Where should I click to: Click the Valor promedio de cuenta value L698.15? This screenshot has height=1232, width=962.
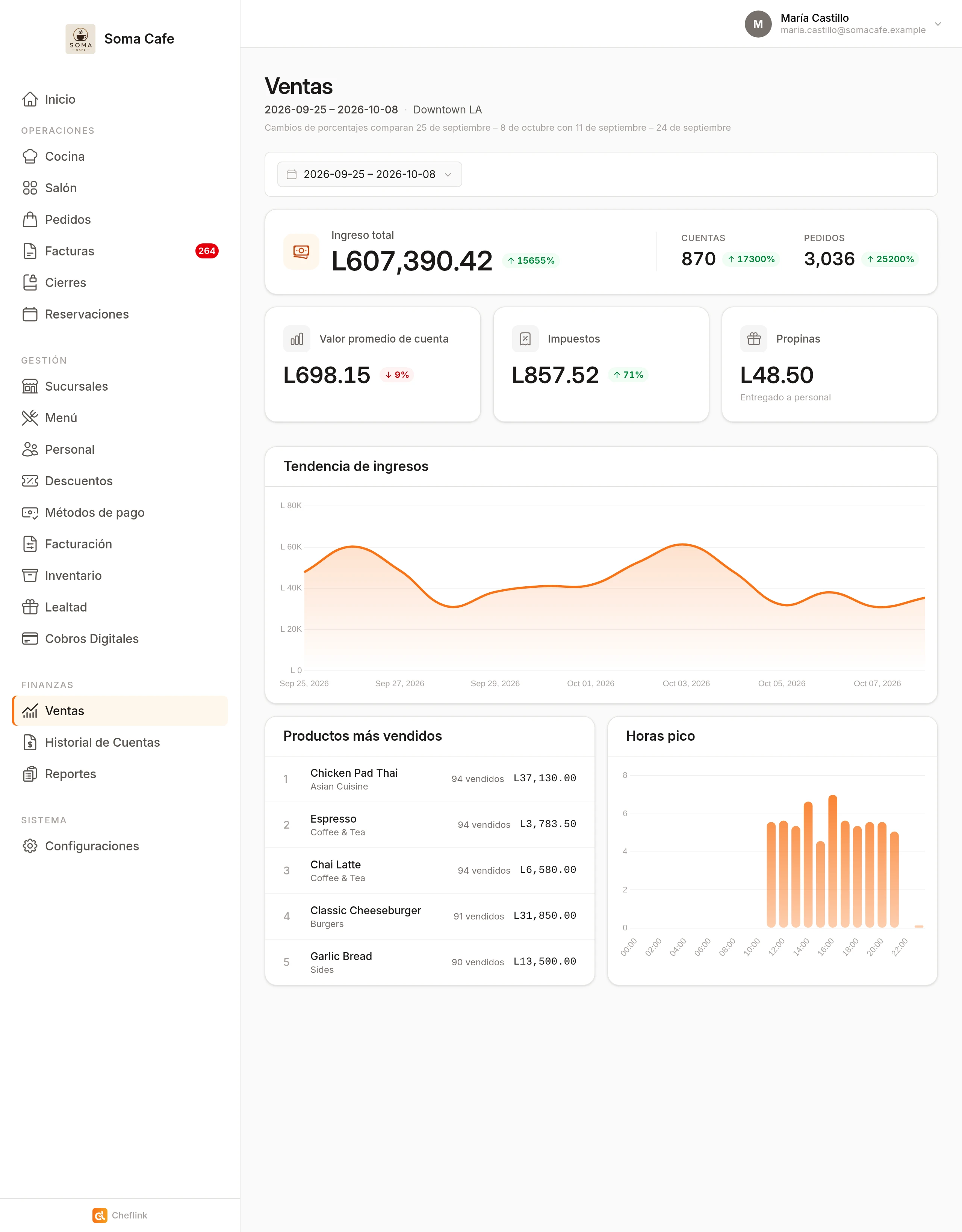coord(327,375)
